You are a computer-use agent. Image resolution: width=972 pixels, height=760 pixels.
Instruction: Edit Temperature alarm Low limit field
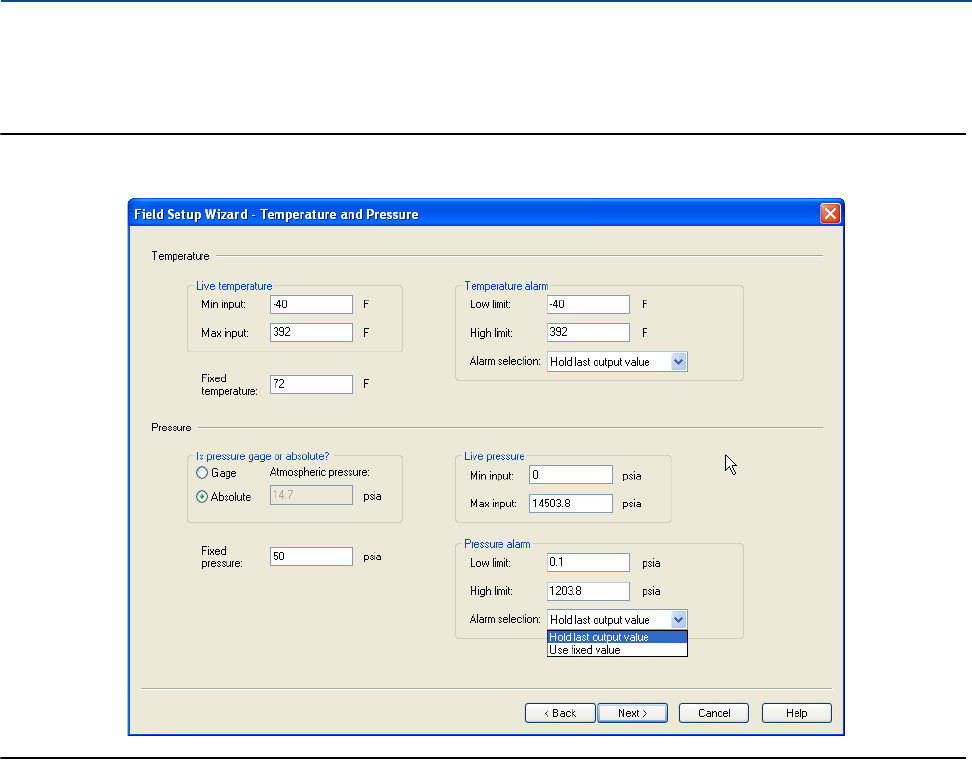coord(588,304)
